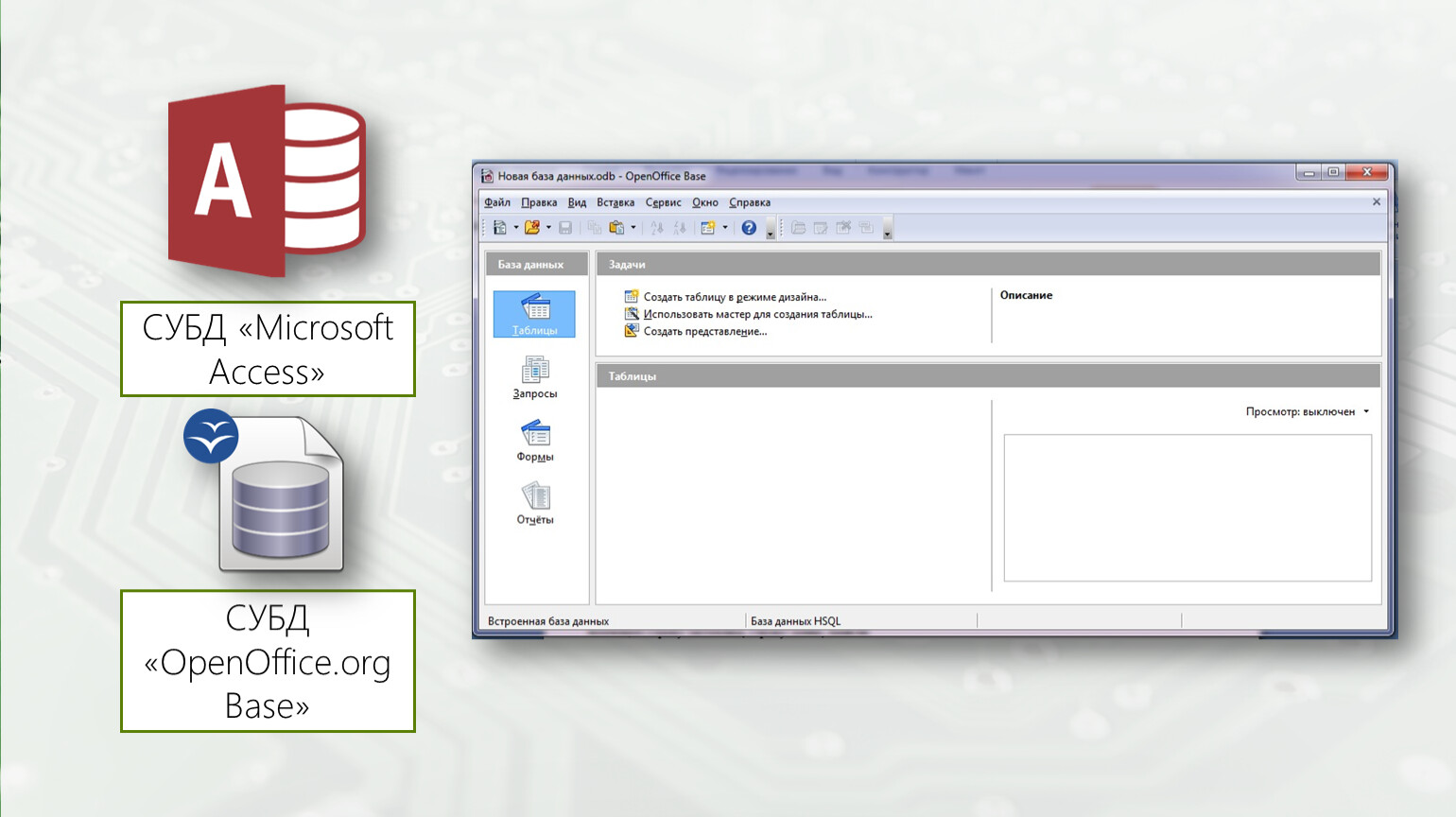1456x817 pixels.
Task: Maximize the OpenOffice Base window
Action: click(x=1333, y=172)
